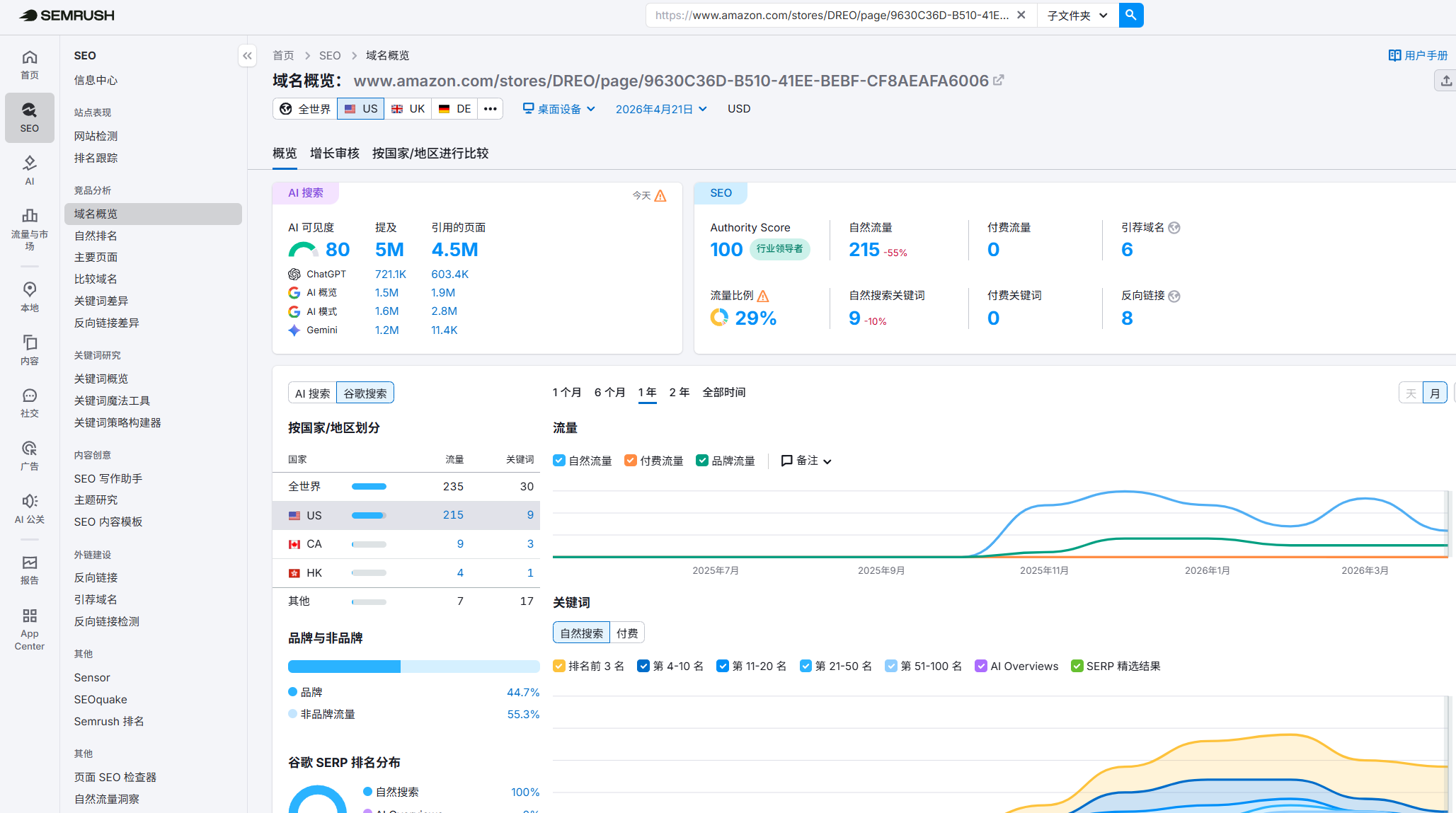
Task: Click the 品牌与非品牌 progress bar
Action: coord(413,667)
